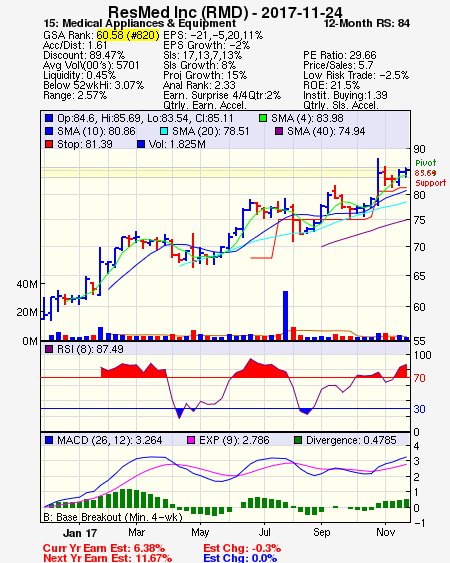Click the Instit. Buying:1.39 text
Screen dimensions: 450x563
pyautogui.click(x=345, y=96)
